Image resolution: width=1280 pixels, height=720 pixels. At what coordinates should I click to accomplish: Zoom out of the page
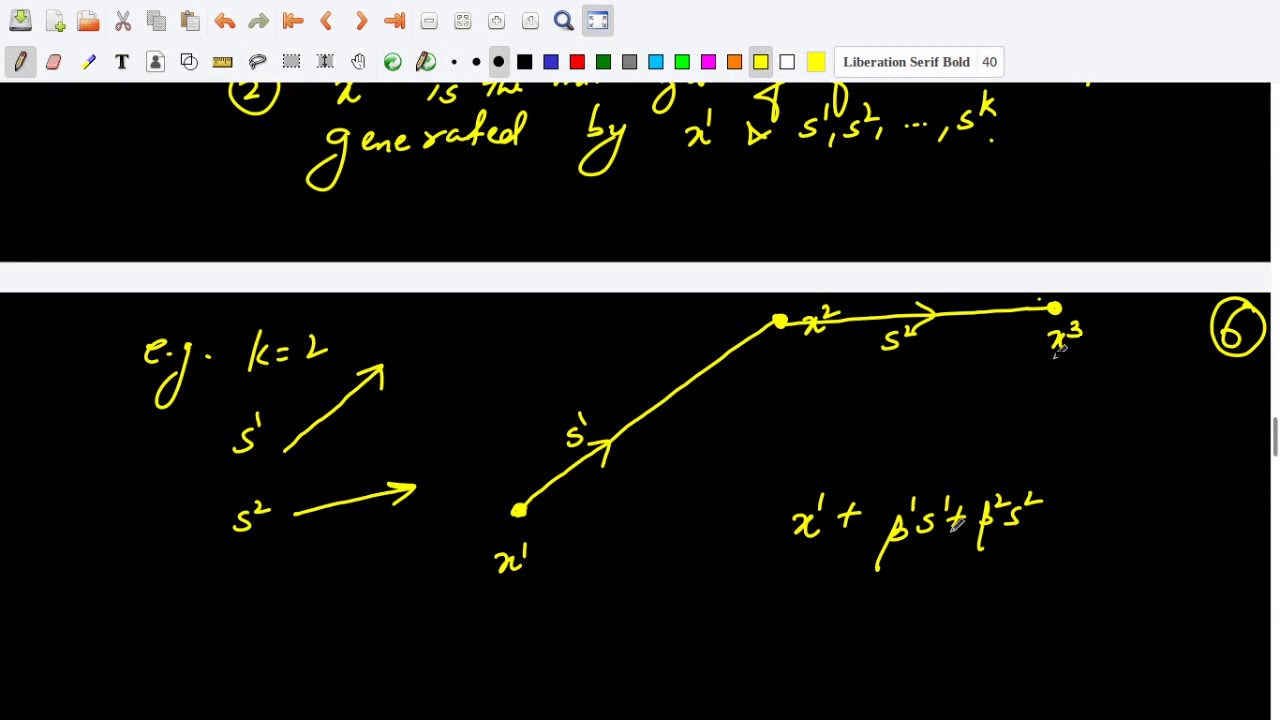click(x=428, y=21)
